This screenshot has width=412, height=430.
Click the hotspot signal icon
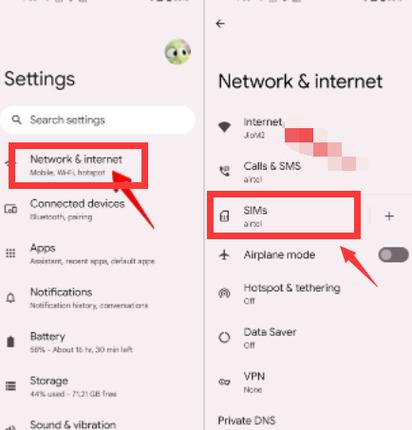pos(224,293)
